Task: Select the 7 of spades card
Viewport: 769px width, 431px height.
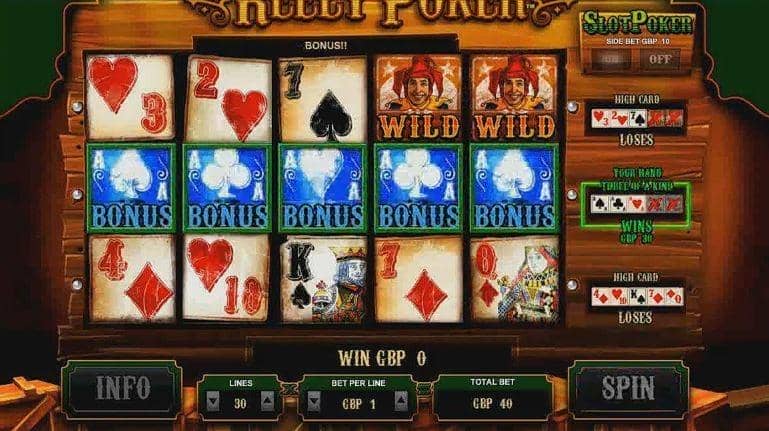Action: coord(323,99)
